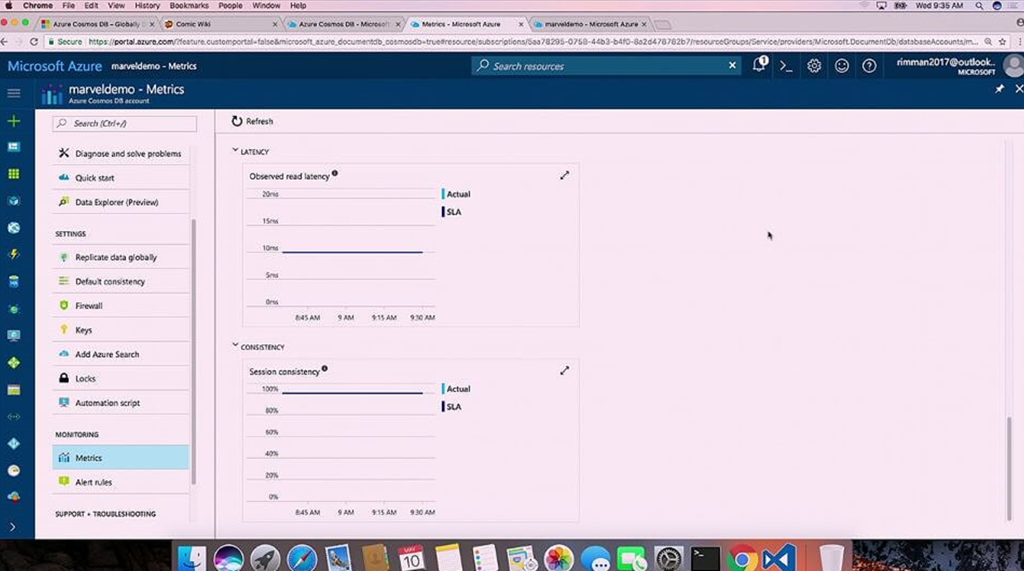Reload the page with the browser button
1024x571 pixels.
(x=34, y=42)
